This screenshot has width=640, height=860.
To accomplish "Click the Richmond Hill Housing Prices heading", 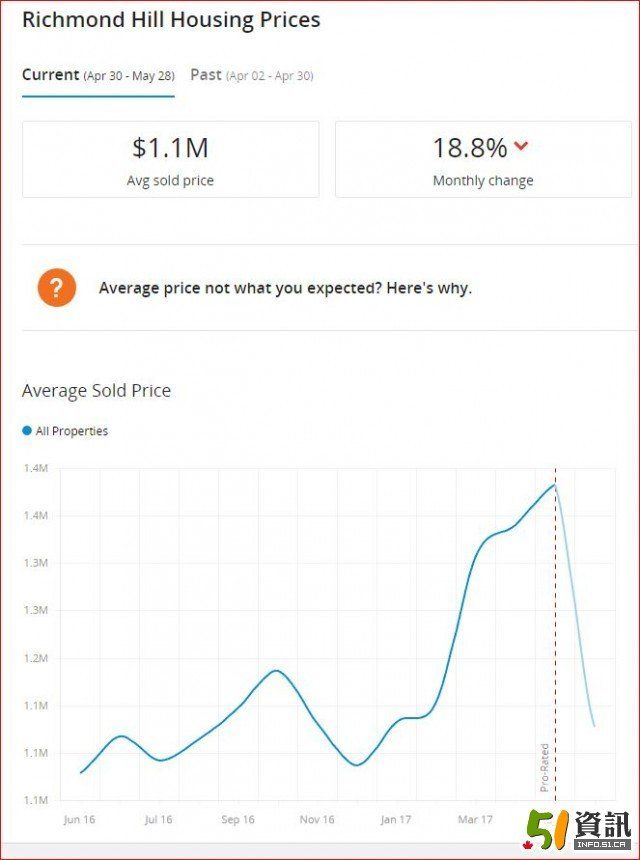I will (x=171, y=20).
